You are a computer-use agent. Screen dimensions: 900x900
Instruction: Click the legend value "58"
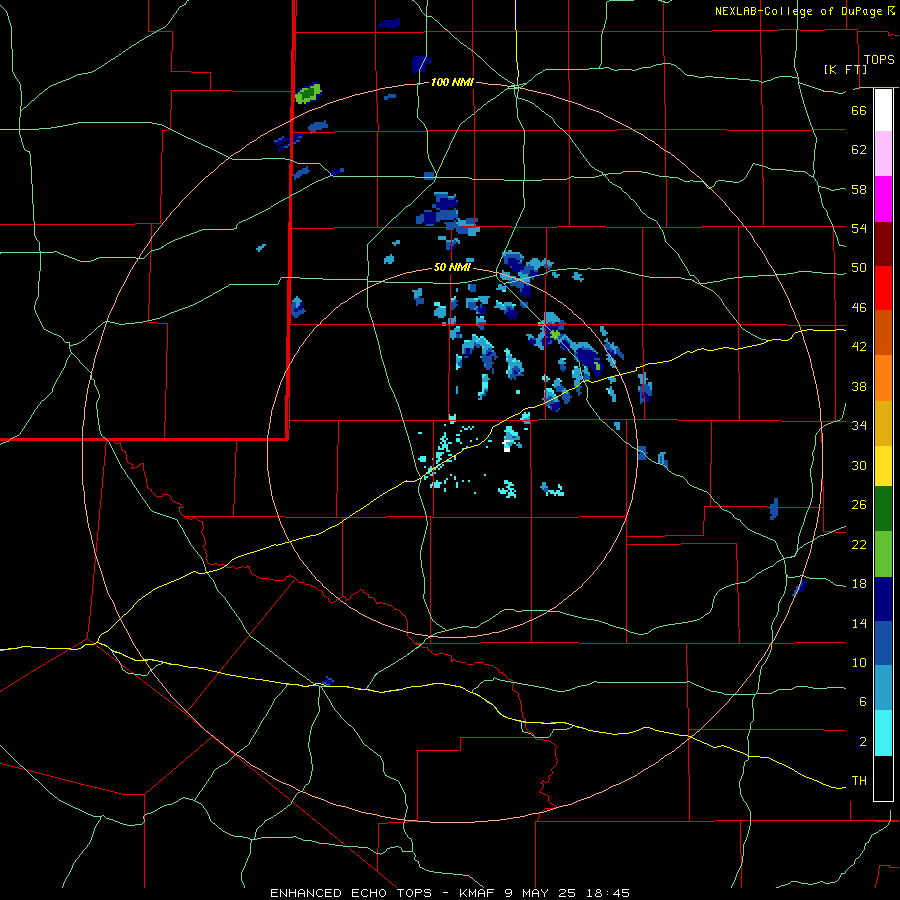tap(859, 189)
